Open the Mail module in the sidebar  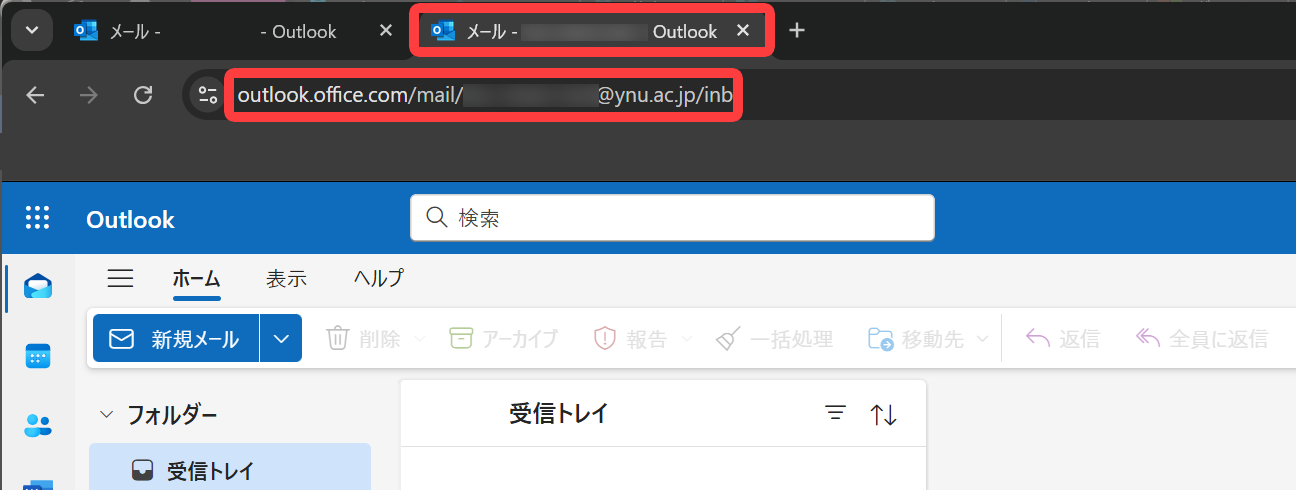(38, 288)
